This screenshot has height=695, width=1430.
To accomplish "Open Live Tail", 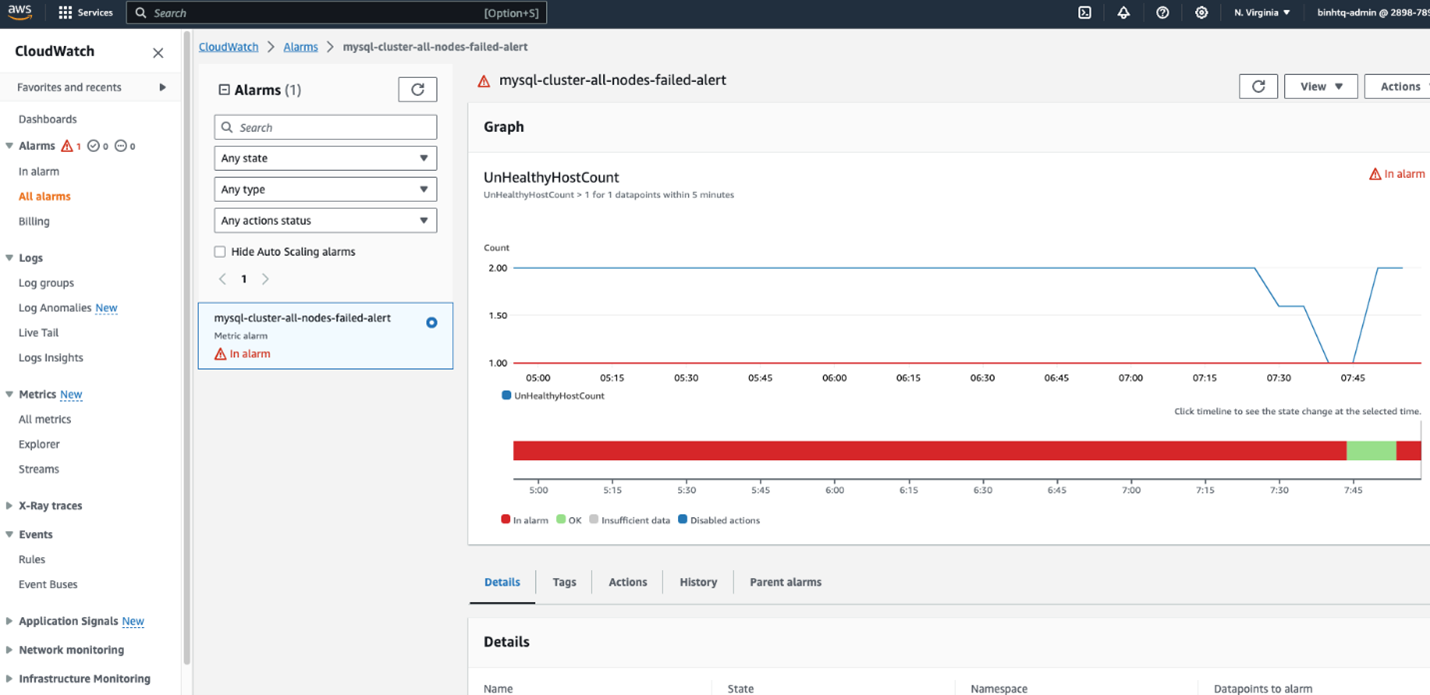I will tap(38, 333).
